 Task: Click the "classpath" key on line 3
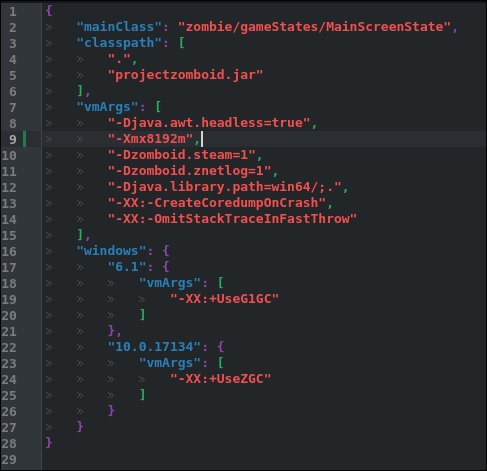coord(116,43)
